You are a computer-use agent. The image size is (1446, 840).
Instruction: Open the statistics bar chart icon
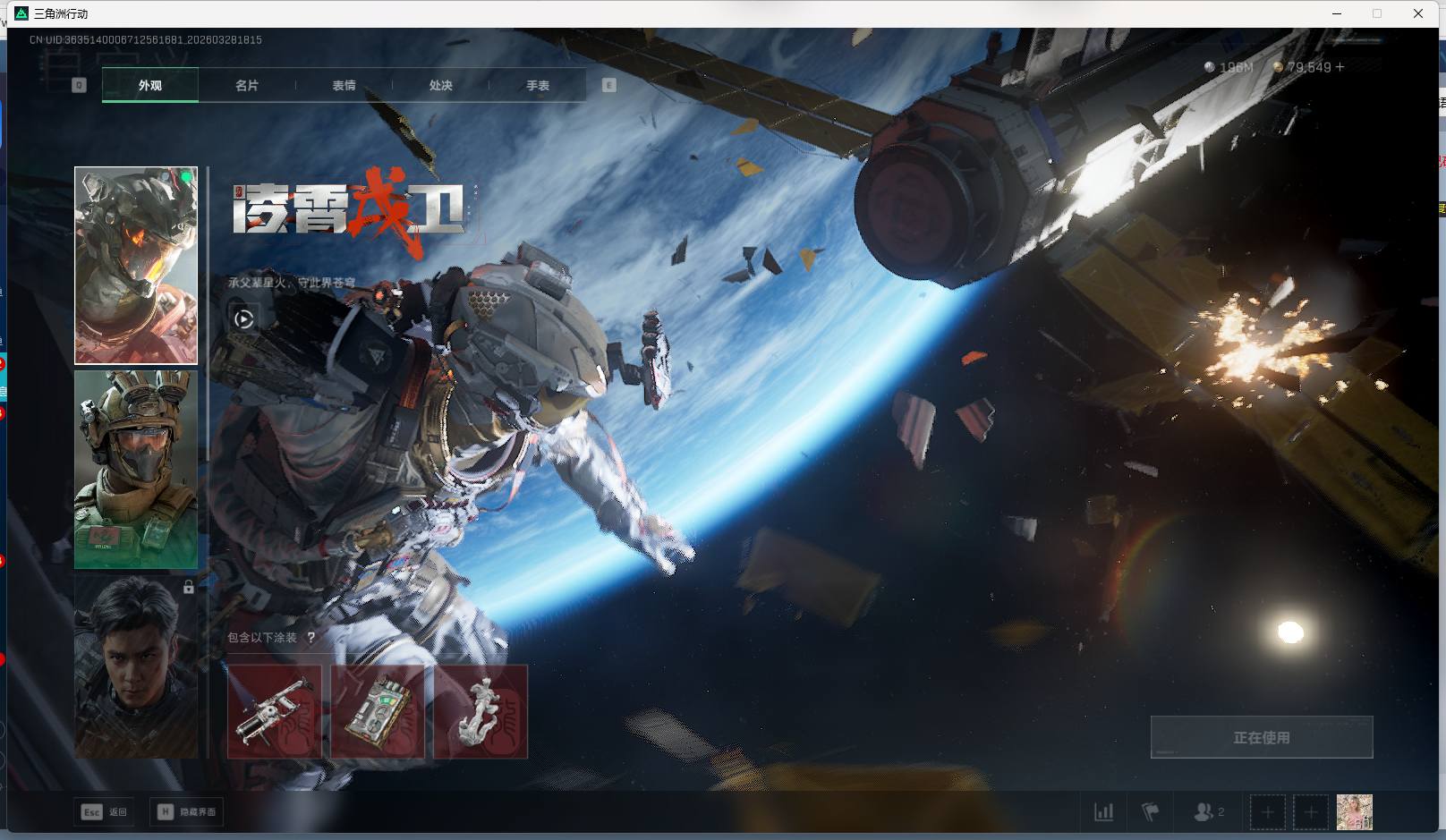[x=1104, y=812]
